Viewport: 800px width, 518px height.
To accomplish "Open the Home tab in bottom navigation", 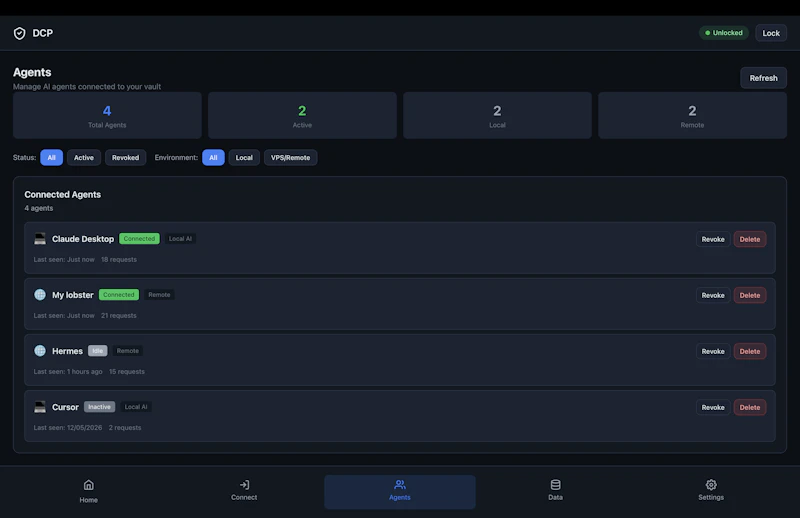I will pos(88,491).
